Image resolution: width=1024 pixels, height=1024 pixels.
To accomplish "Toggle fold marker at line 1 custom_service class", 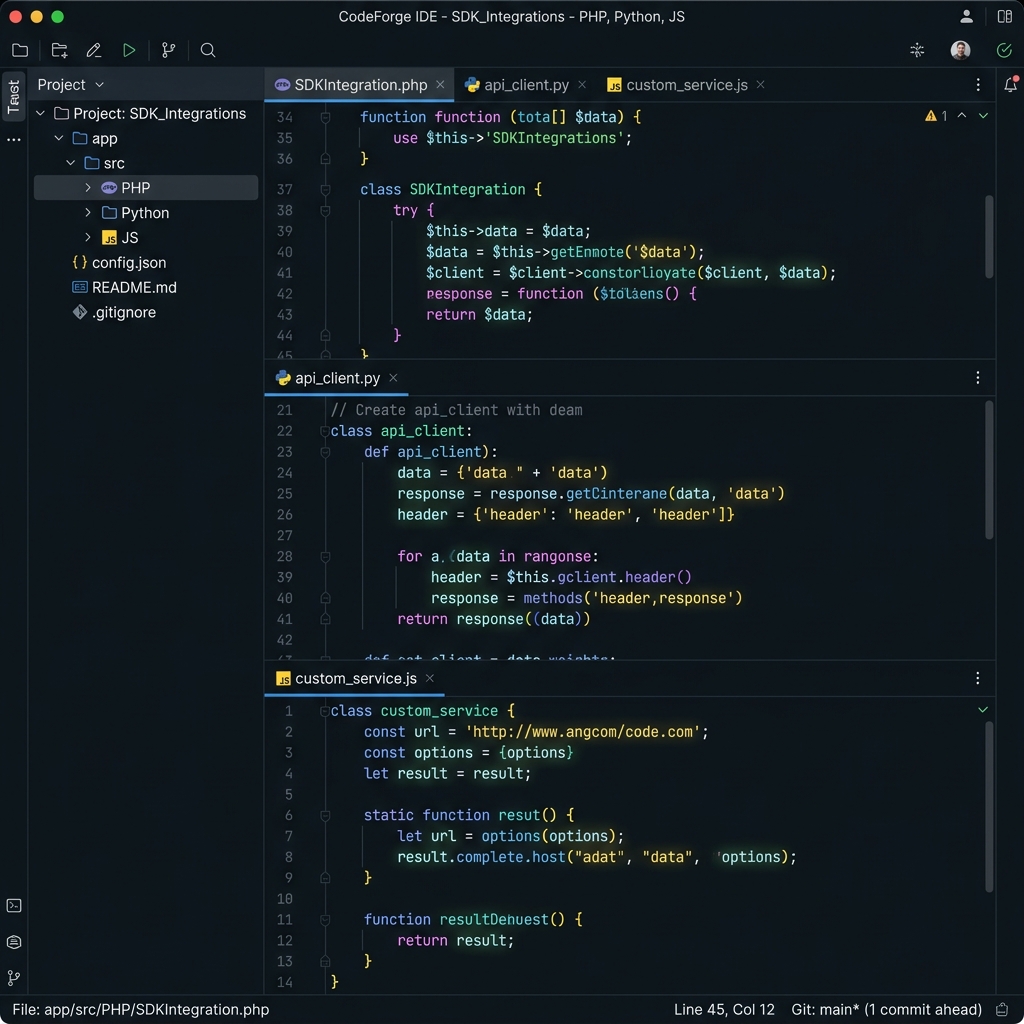I will point(325,711).
